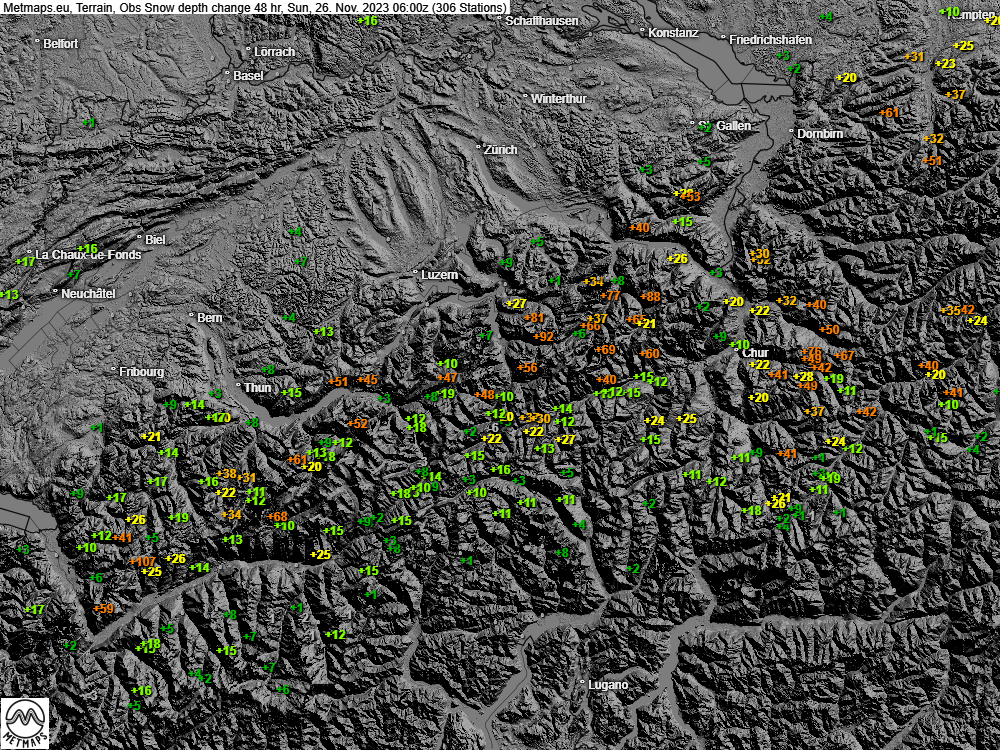This screenshot has height=750, width=1000.
Task: Select the Basel city label
Action: tap(248, 75)
